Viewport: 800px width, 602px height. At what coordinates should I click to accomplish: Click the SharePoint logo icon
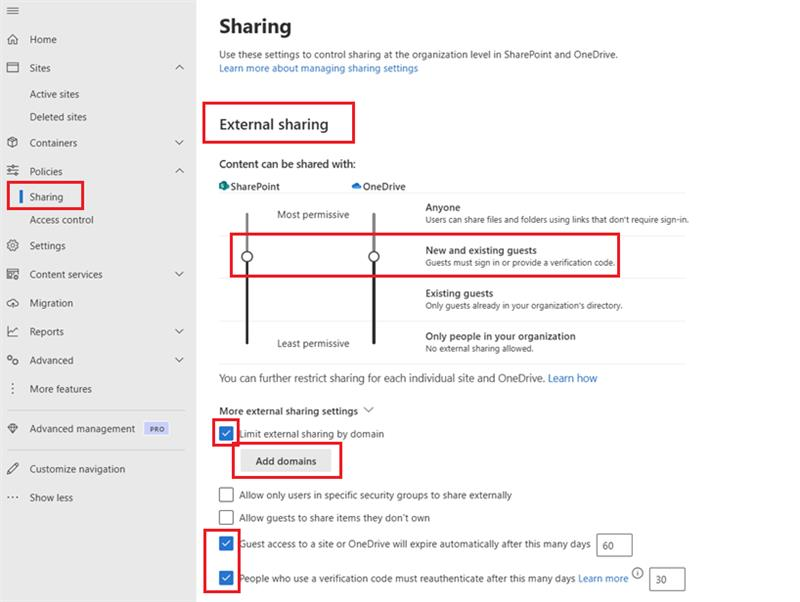point(223,186)
